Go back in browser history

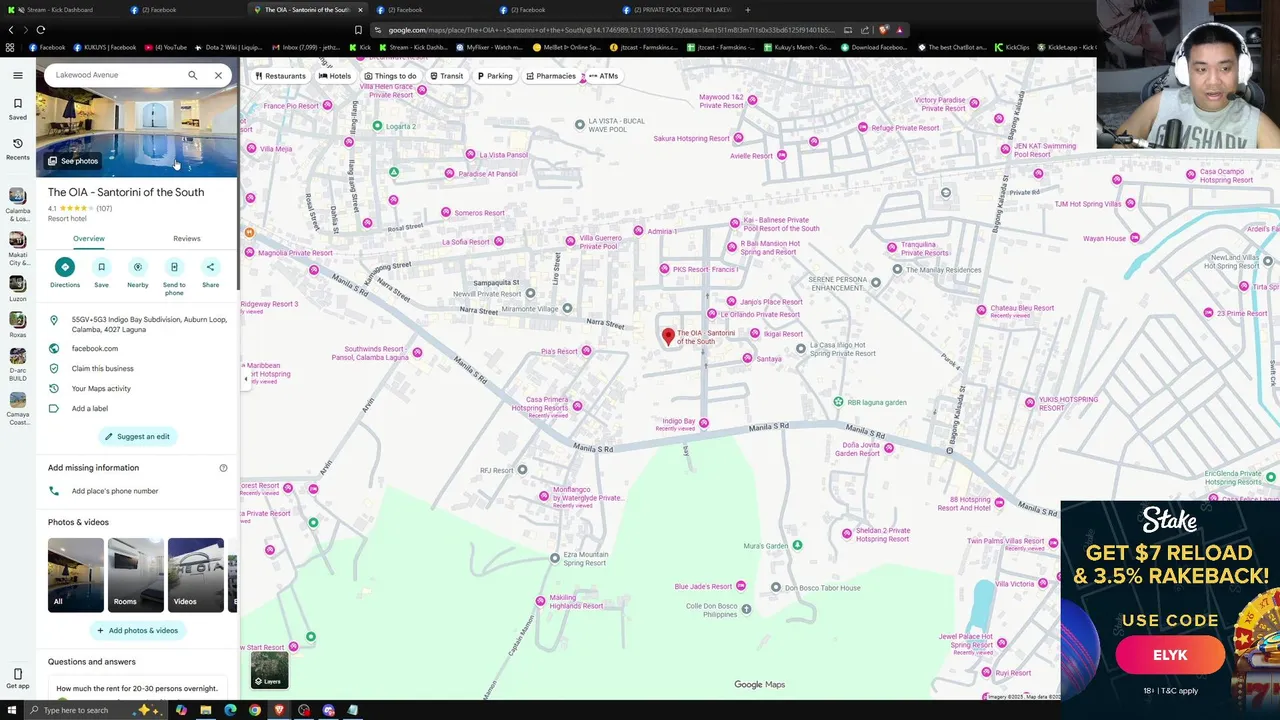pyautogui.click(x=11, y=30)
